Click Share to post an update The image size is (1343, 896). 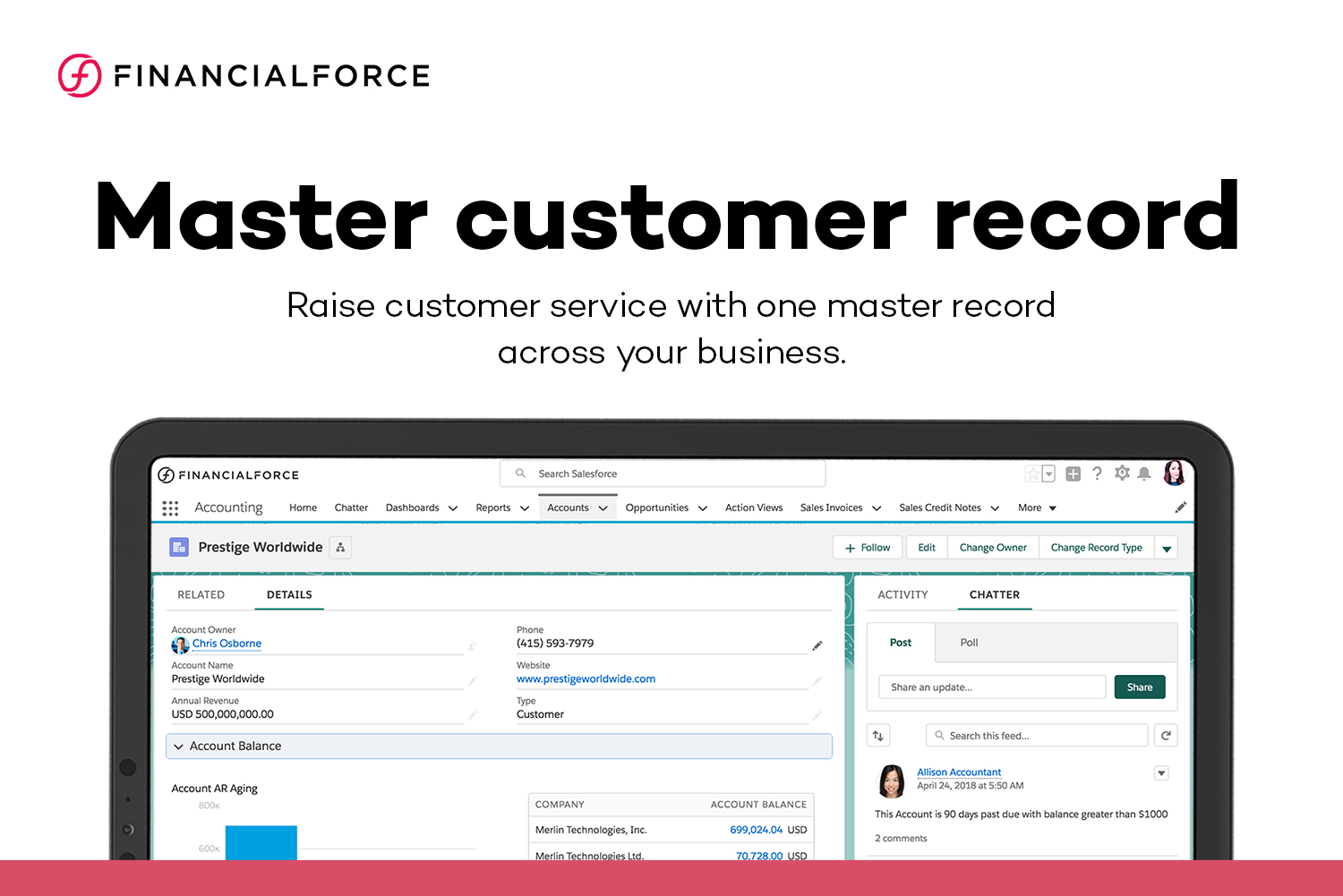pos(1139,687)
